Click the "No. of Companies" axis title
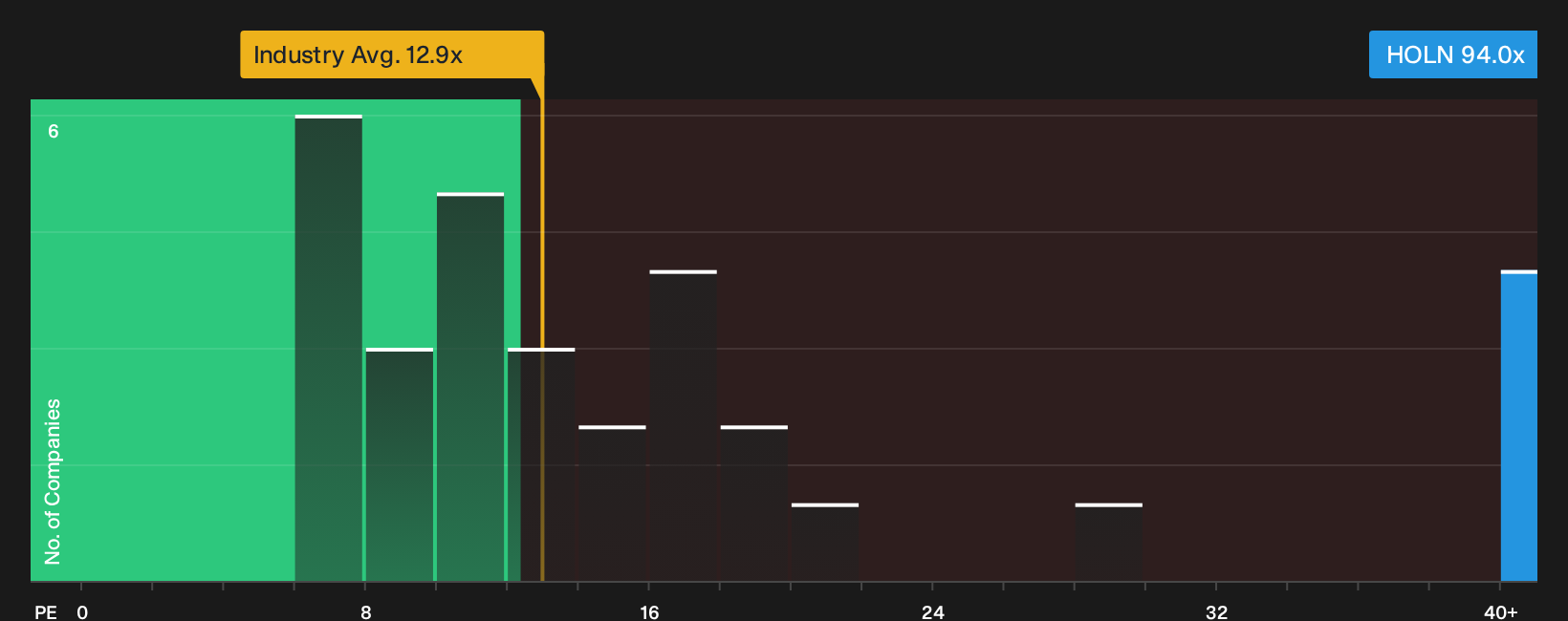This screenshot has width=1568, height=621. [53, 482]
